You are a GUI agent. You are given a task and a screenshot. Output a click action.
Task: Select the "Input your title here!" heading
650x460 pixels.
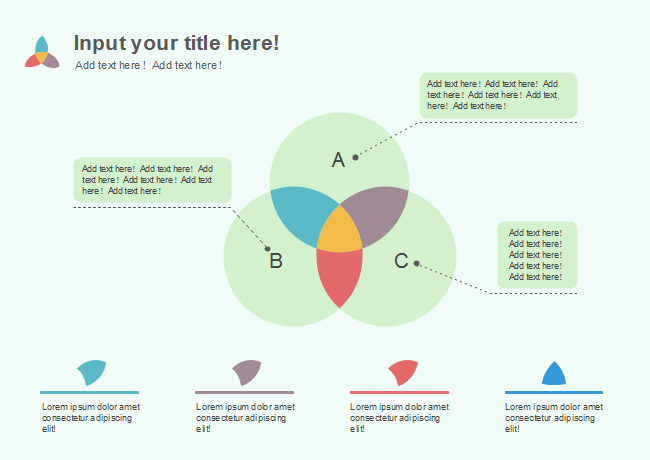[x=177, y=43]
